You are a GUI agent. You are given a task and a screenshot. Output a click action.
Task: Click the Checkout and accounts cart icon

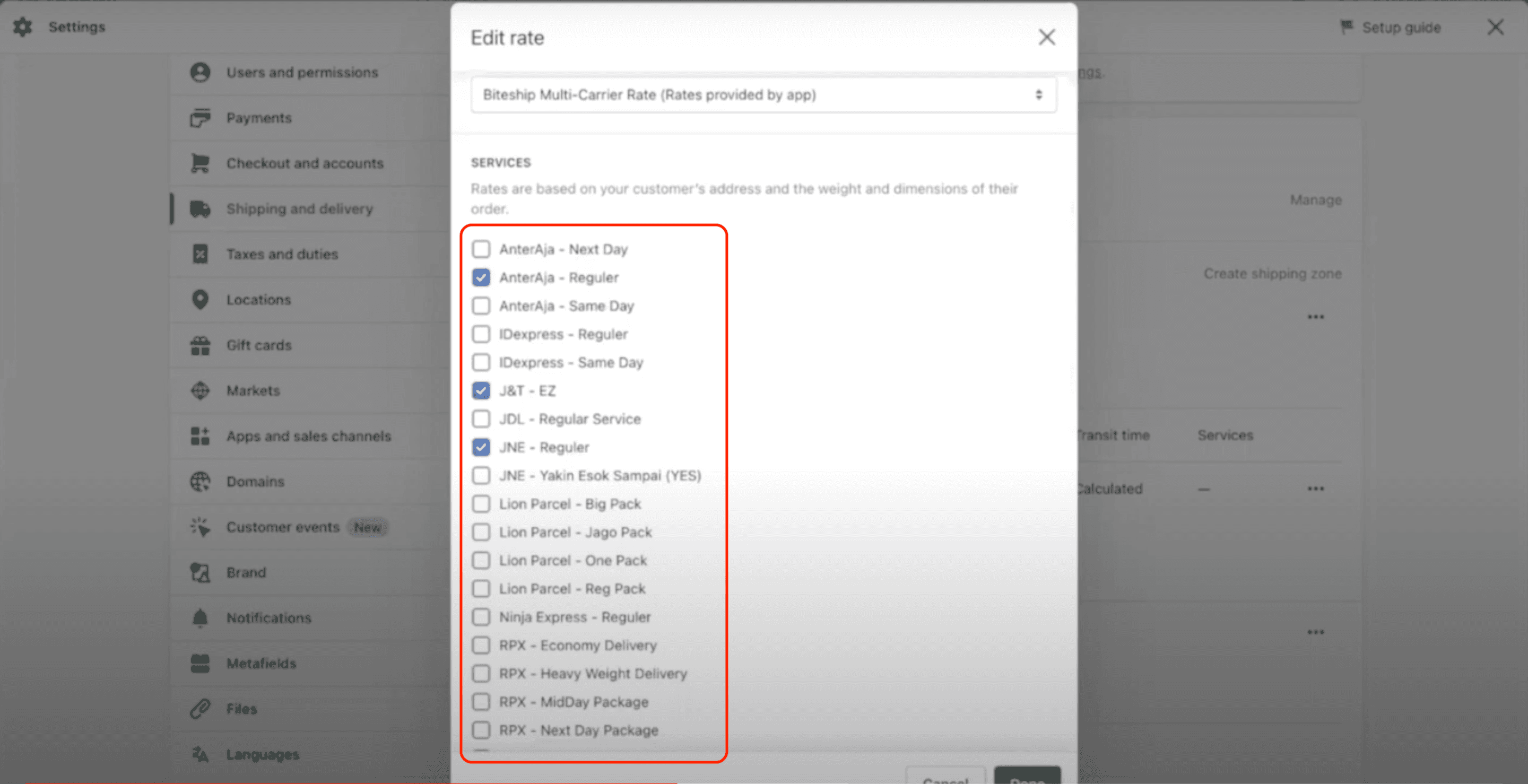click(x=201, y=163)
